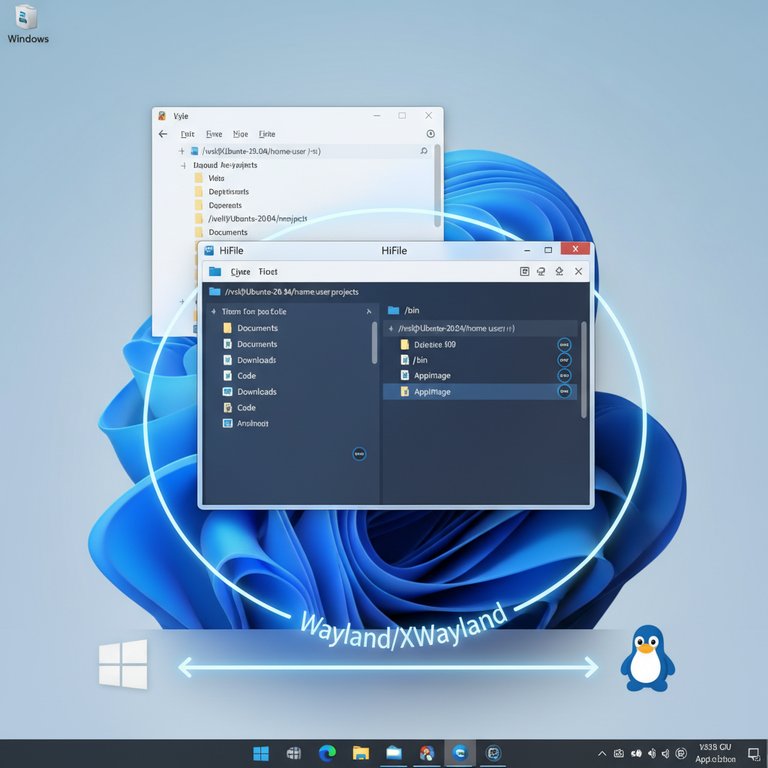Click the circular badge on highlighted AppImage row
Screen dimensions: 768x768
[x=564, y=391]
